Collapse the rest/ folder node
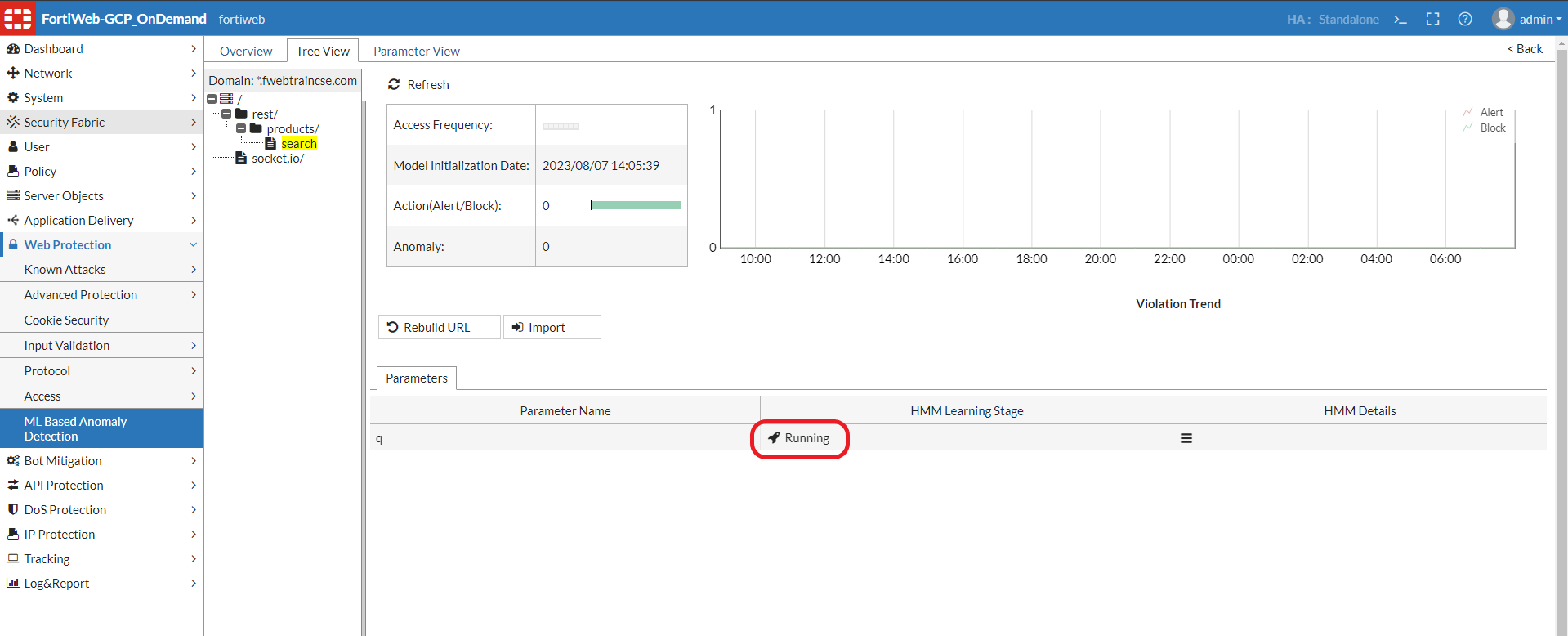This screenshot has width=1568, height=636. (226, 114)
